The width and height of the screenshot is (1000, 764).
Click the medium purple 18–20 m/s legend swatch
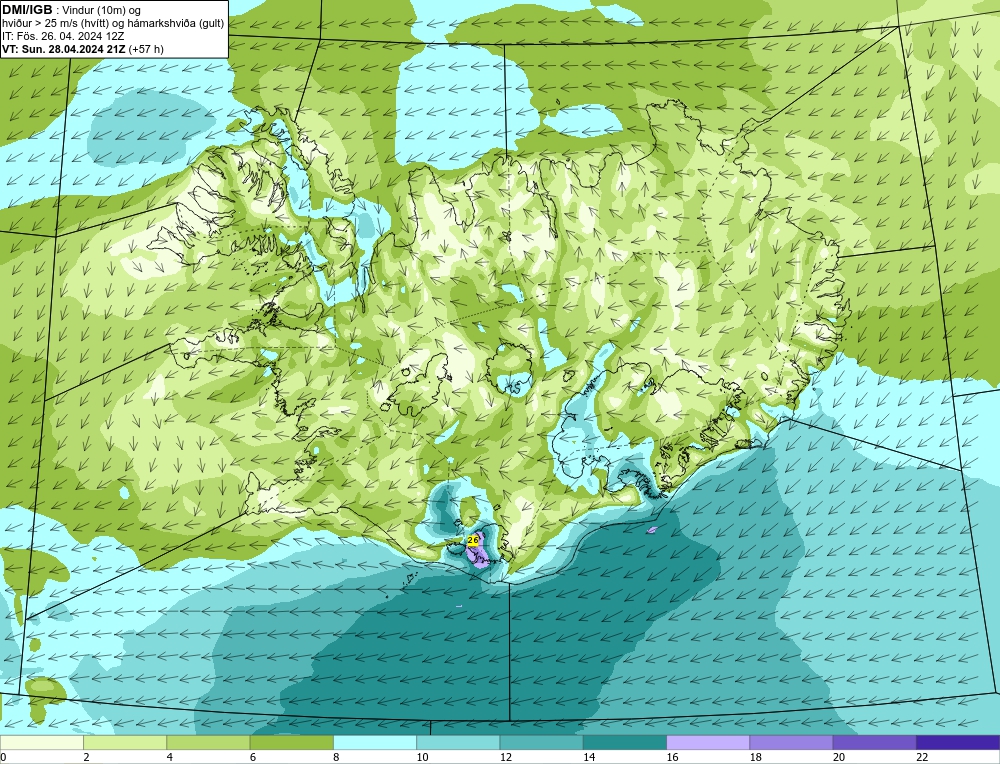791,742
